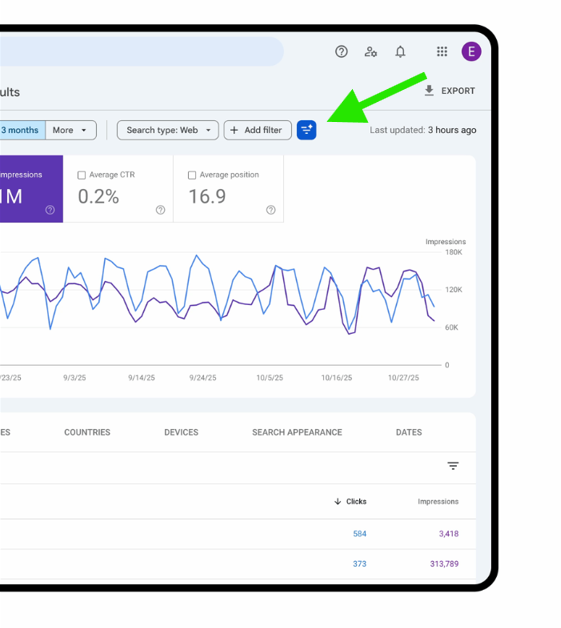Open users and settings icon

[370, 52]
